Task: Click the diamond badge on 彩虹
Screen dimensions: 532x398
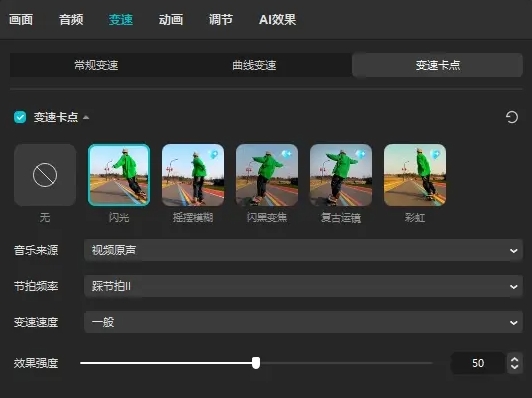Action: (435, 155)
